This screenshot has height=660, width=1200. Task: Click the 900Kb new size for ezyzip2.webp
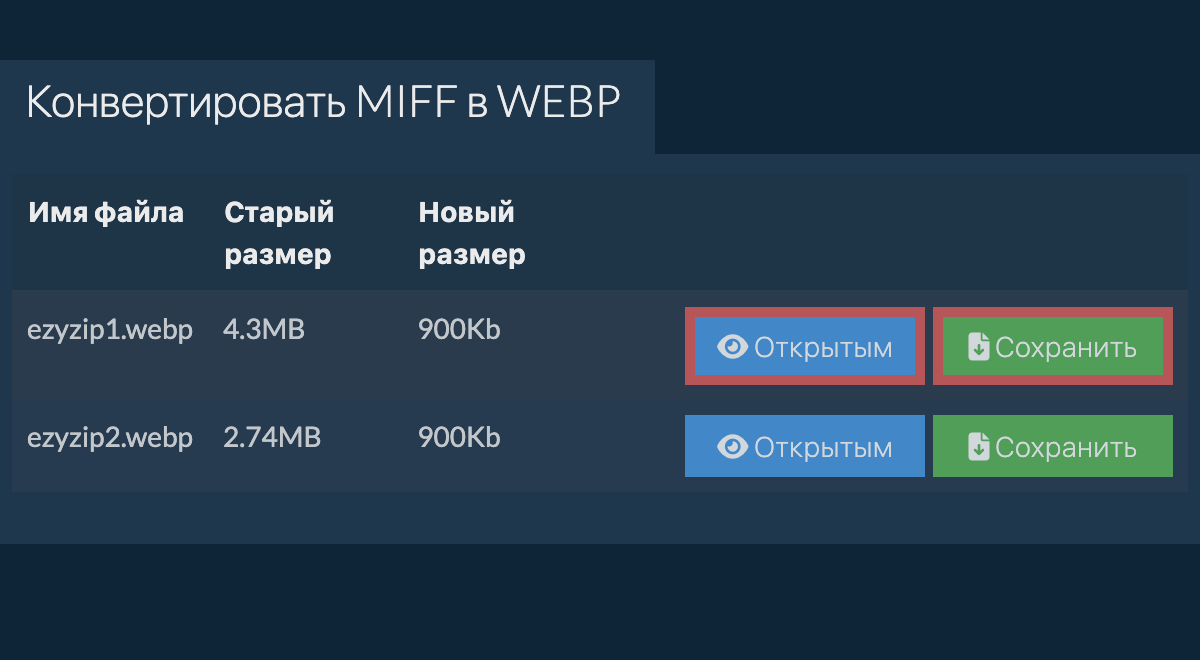tap(459, 438)
